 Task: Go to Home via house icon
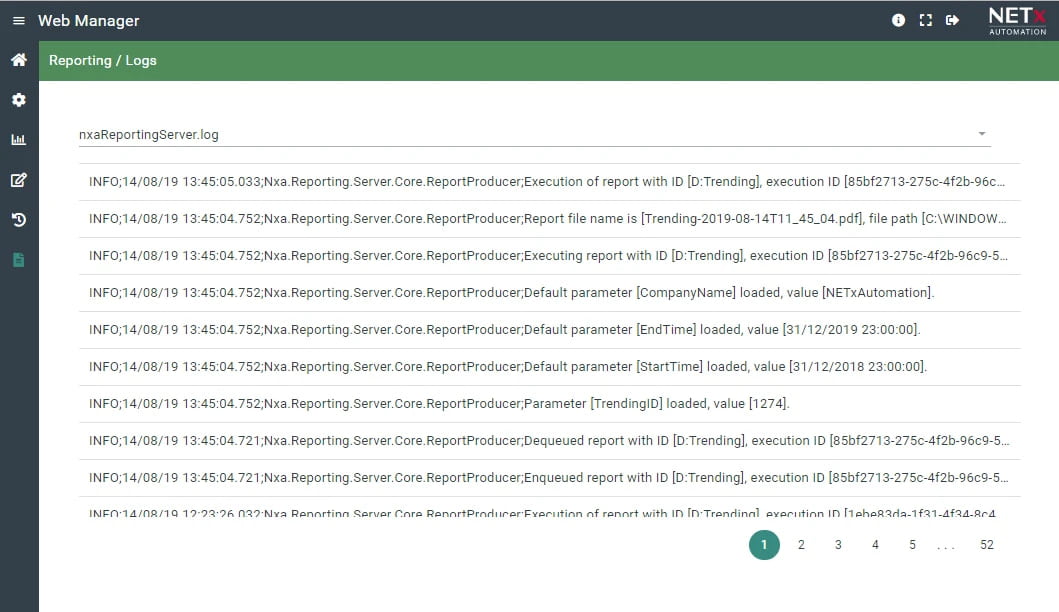pos(19,60)
